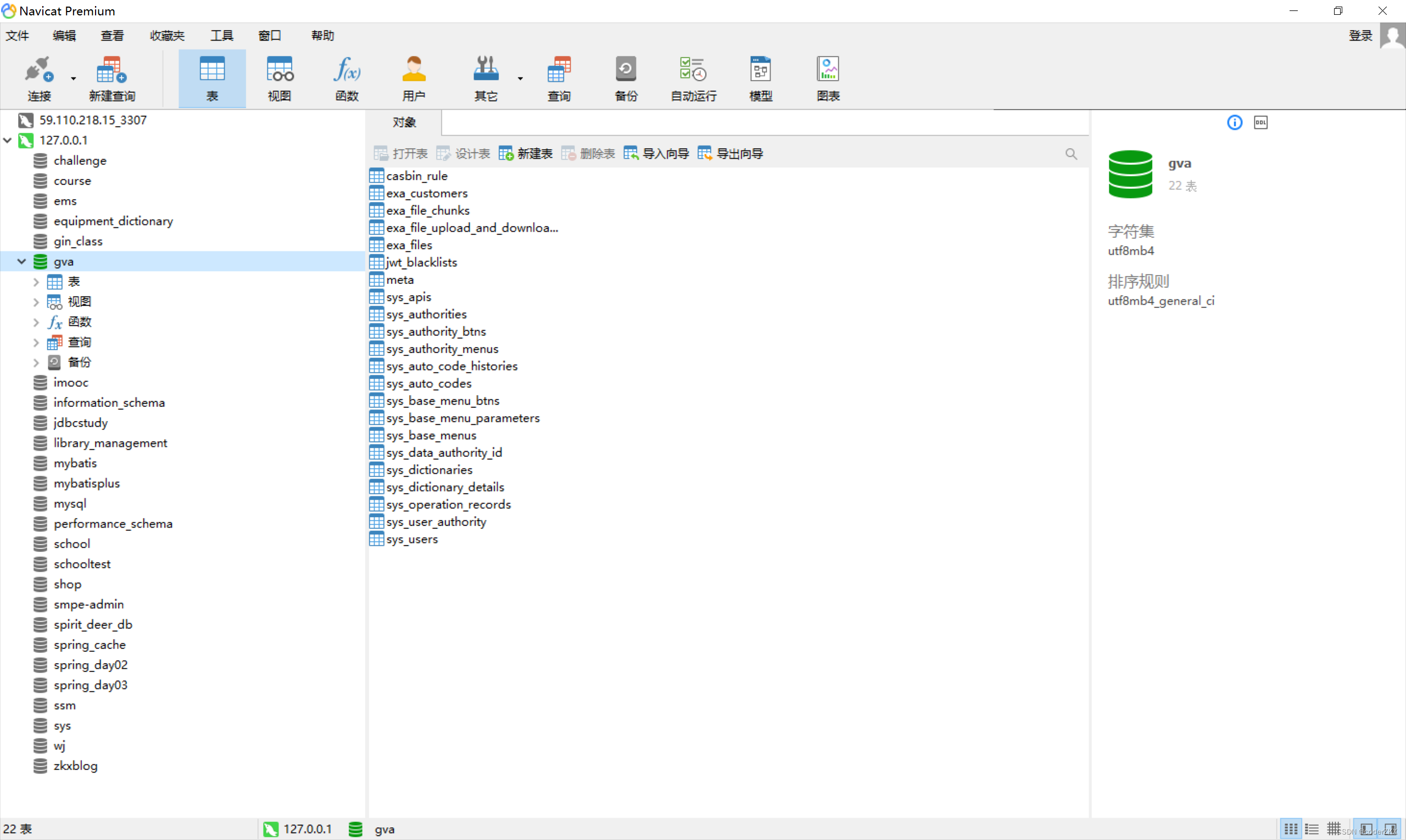
Task: Open the 收藏夹 menu
Action: pyautogui.click(x=167, y=36)
